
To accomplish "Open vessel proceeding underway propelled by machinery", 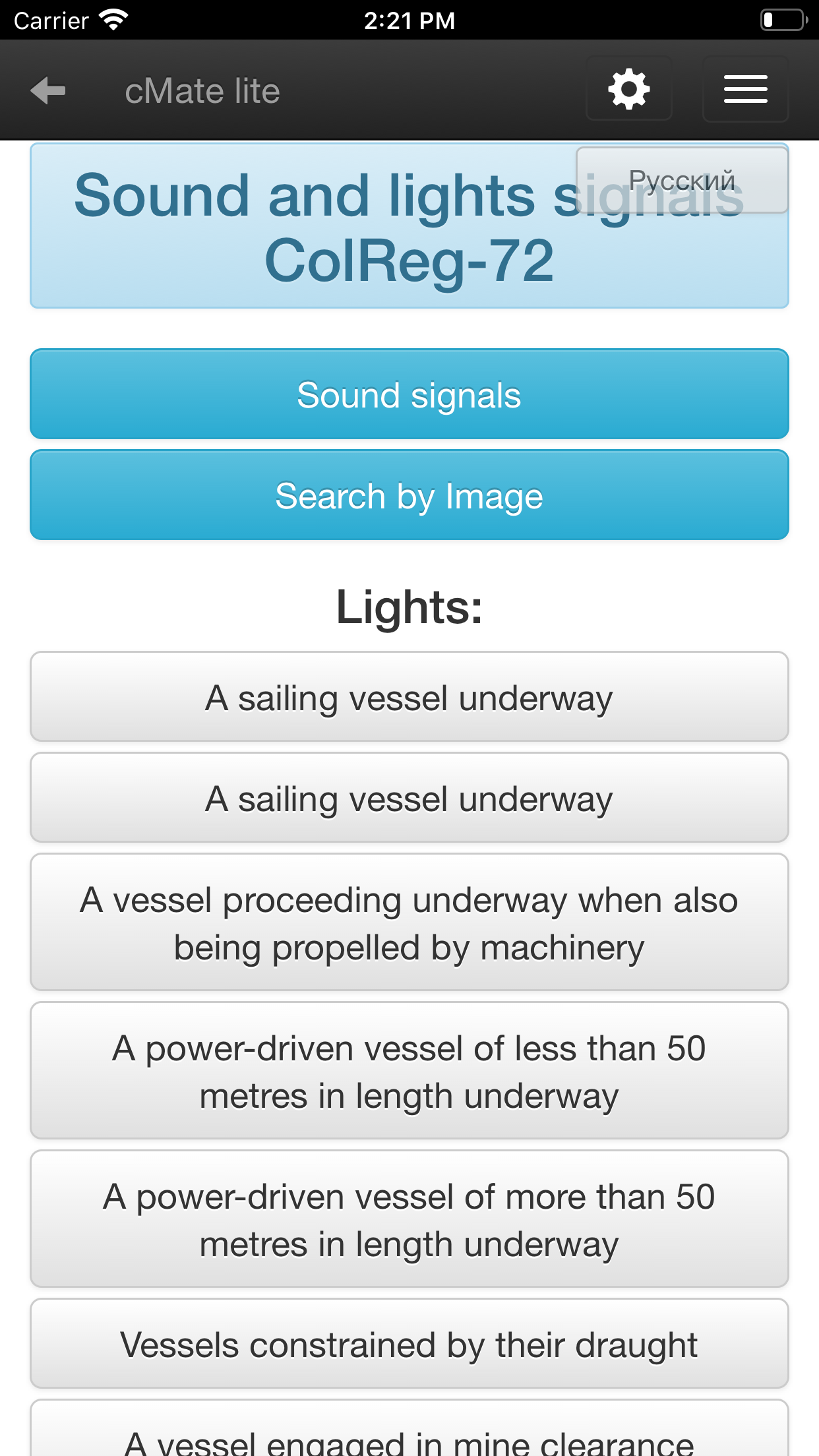I will [x=409, y=923].
